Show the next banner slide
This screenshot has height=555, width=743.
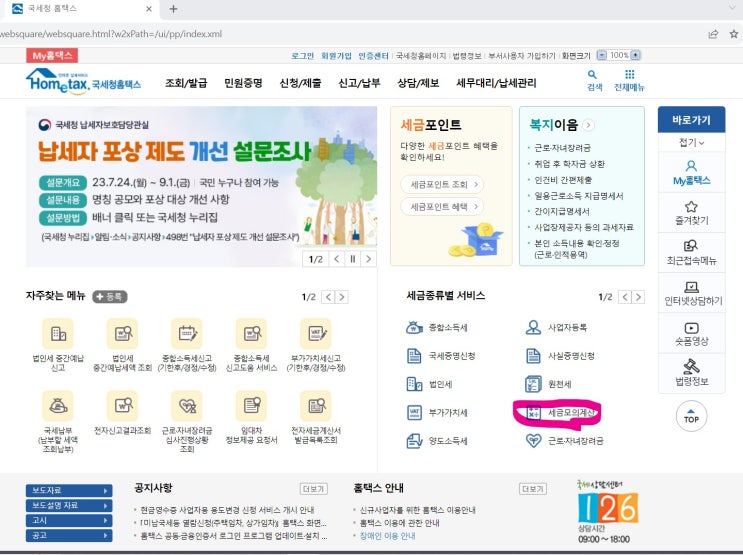click(x=369, y=259)
